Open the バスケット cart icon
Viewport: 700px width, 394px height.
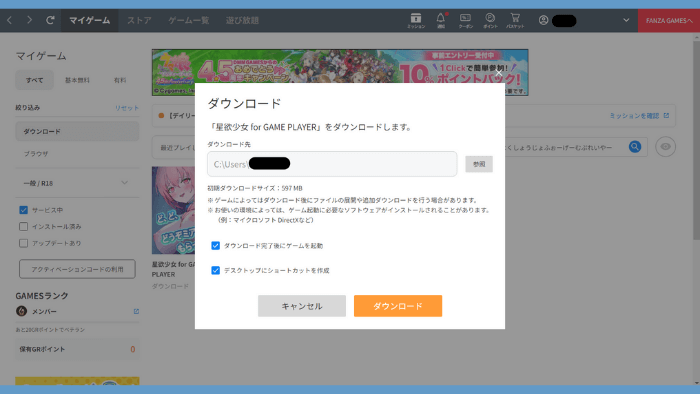(515, 21)
